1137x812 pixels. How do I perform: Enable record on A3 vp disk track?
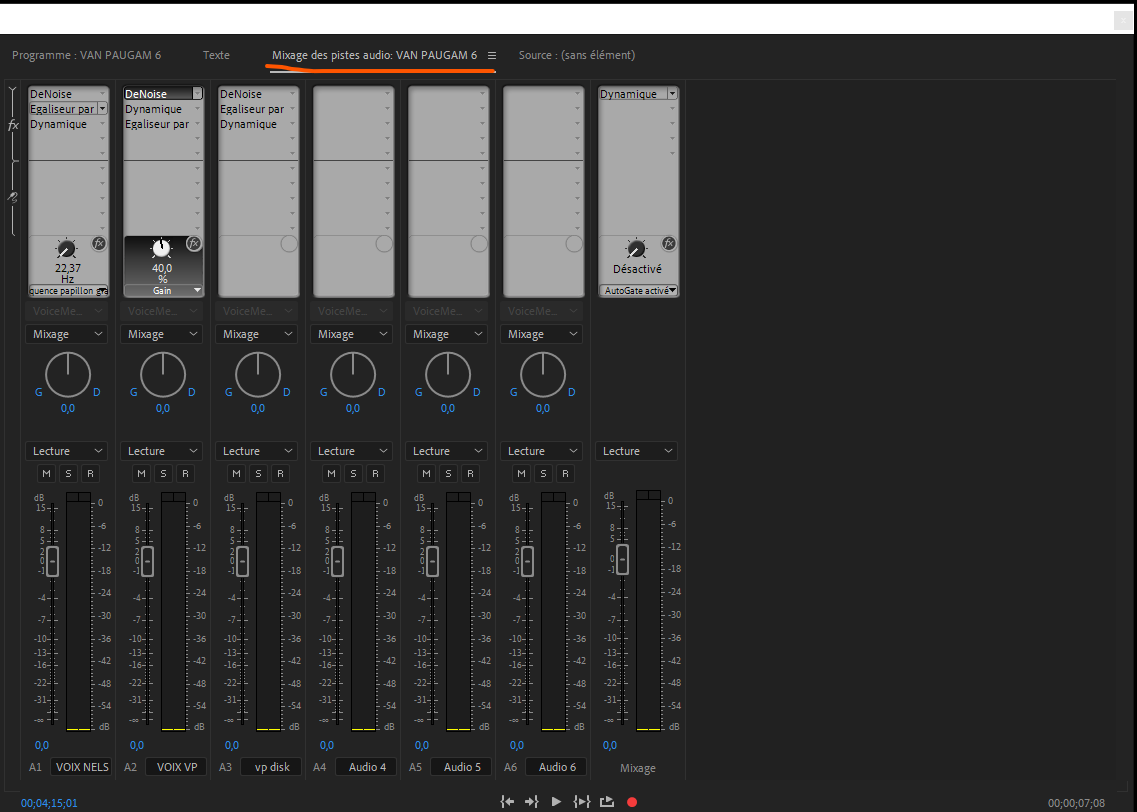281,474
